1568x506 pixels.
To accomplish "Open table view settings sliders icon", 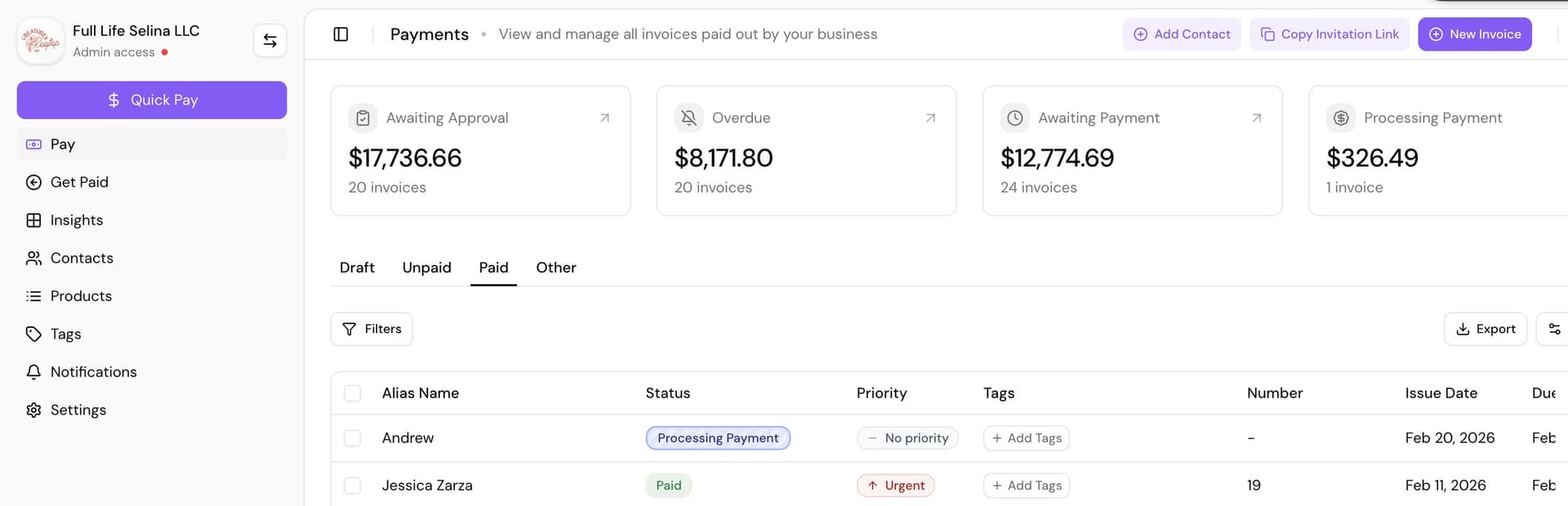I will point(1553,329).
